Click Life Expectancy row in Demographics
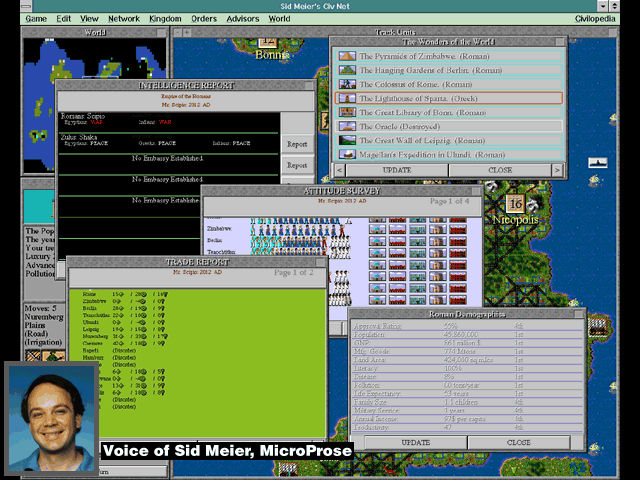This screenshot has height=480, width=640. 467,393
